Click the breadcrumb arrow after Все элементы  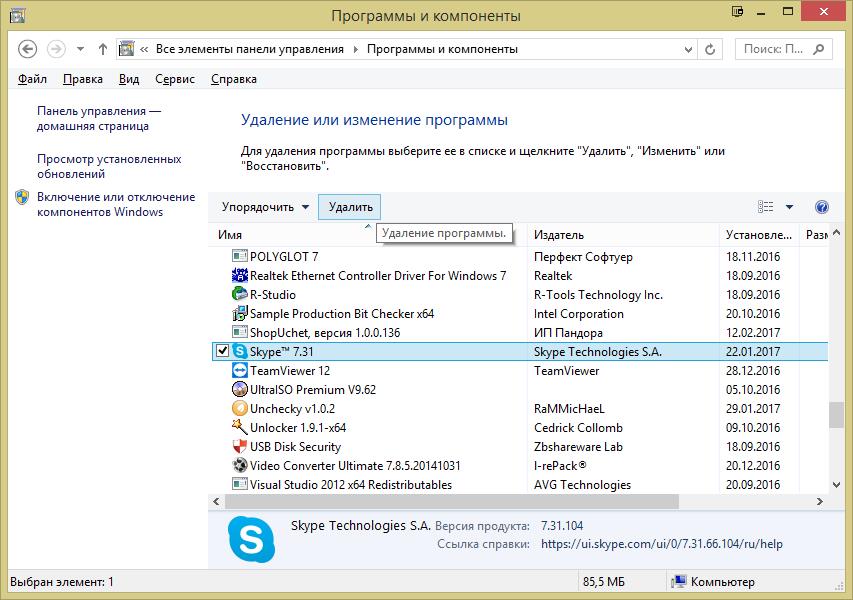tap(356, 49)
